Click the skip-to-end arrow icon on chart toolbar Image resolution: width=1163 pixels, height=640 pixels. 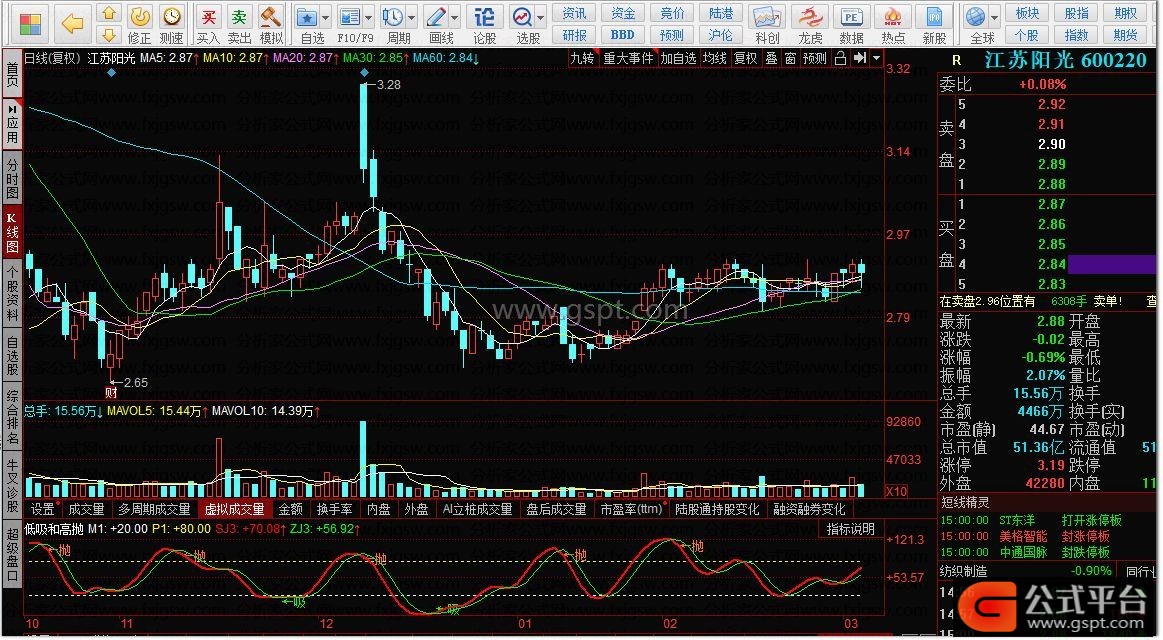tap(860, 58)
